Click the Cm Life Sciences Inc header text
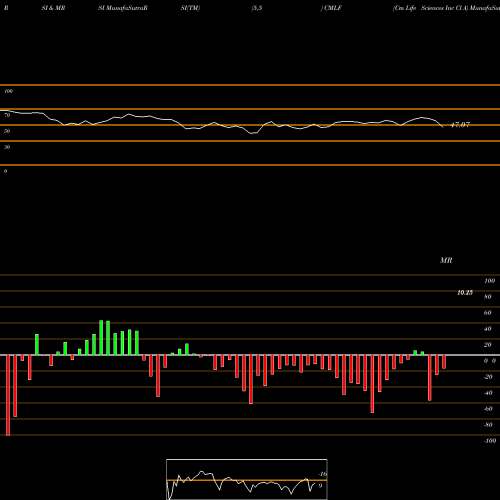Image resolution: width=500 pixels, height=500 pixels. 430,8
